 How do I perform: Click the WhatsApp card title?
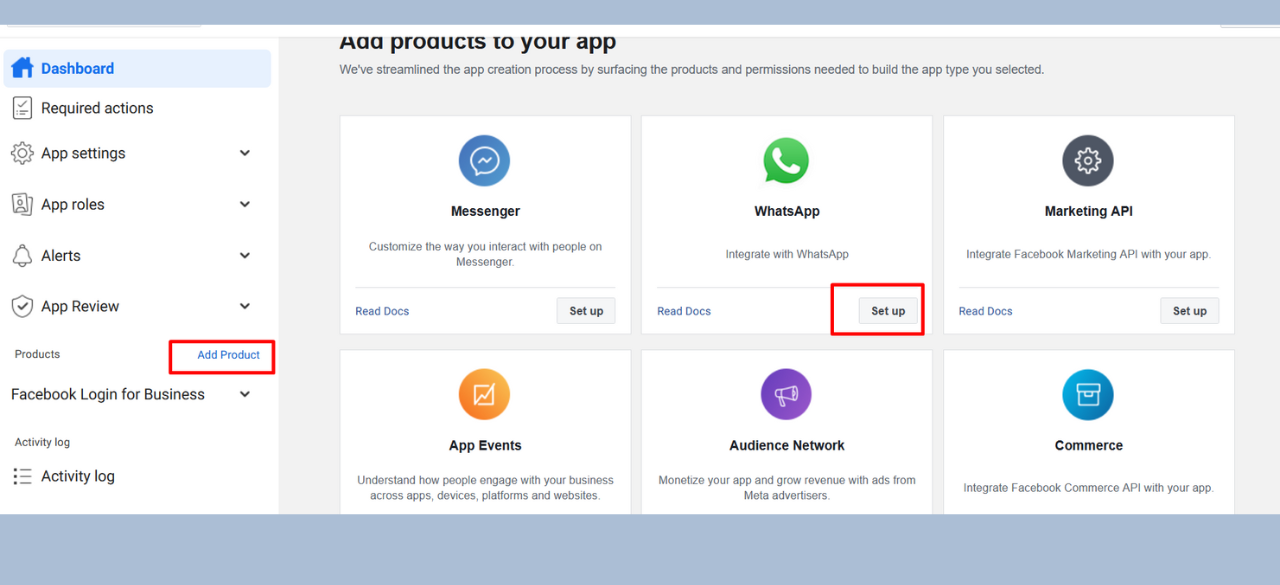(787, 211)
